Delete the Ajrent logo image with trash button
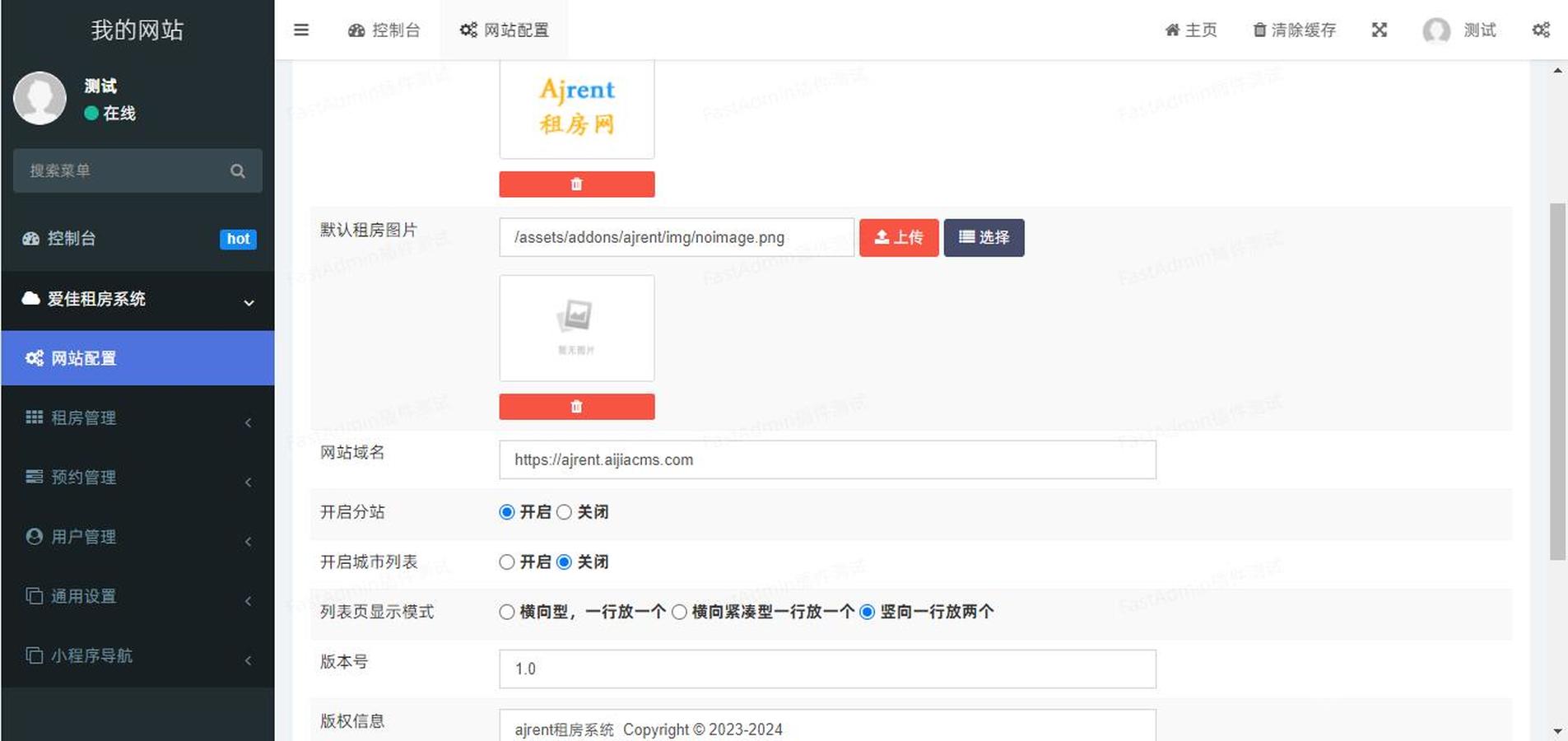This screenshot has height=741, width=1568. tap(576, 184)
